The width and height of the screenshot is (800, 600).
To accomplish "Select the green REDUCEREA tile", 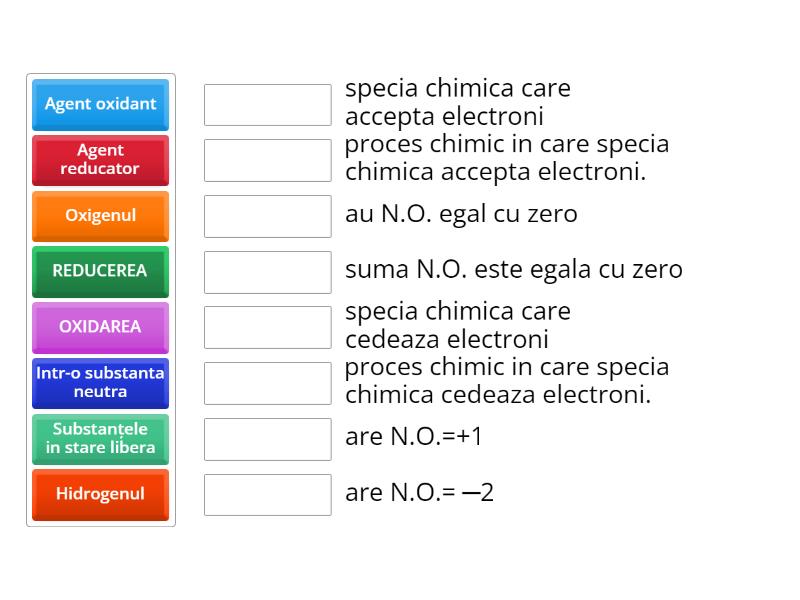I will (101, 272).
